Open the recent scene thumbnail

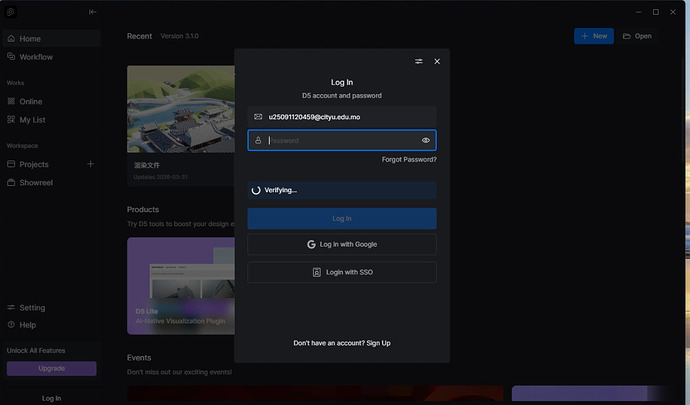(181, 109)
